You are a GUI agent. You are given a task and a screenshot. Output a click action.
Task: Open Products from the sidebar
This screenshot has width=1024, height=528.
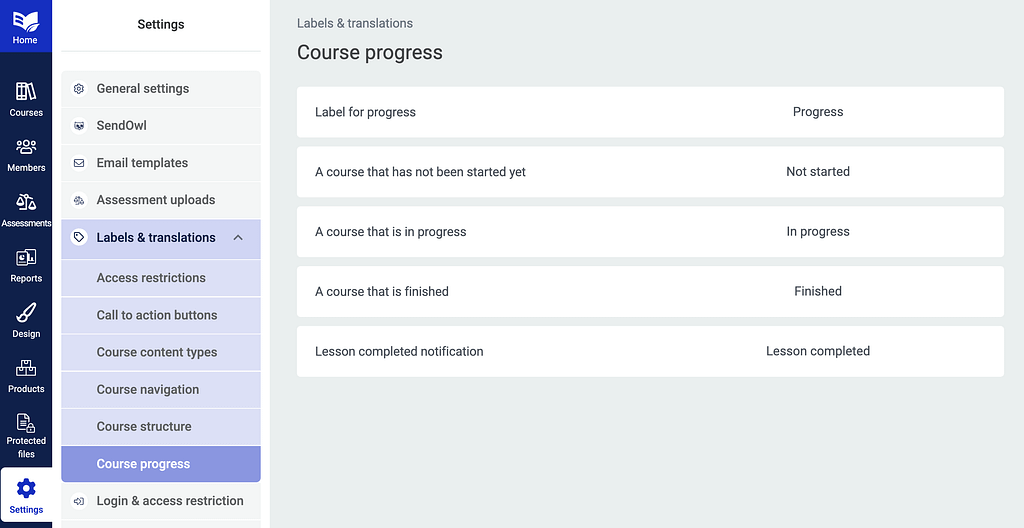(26, 376)
